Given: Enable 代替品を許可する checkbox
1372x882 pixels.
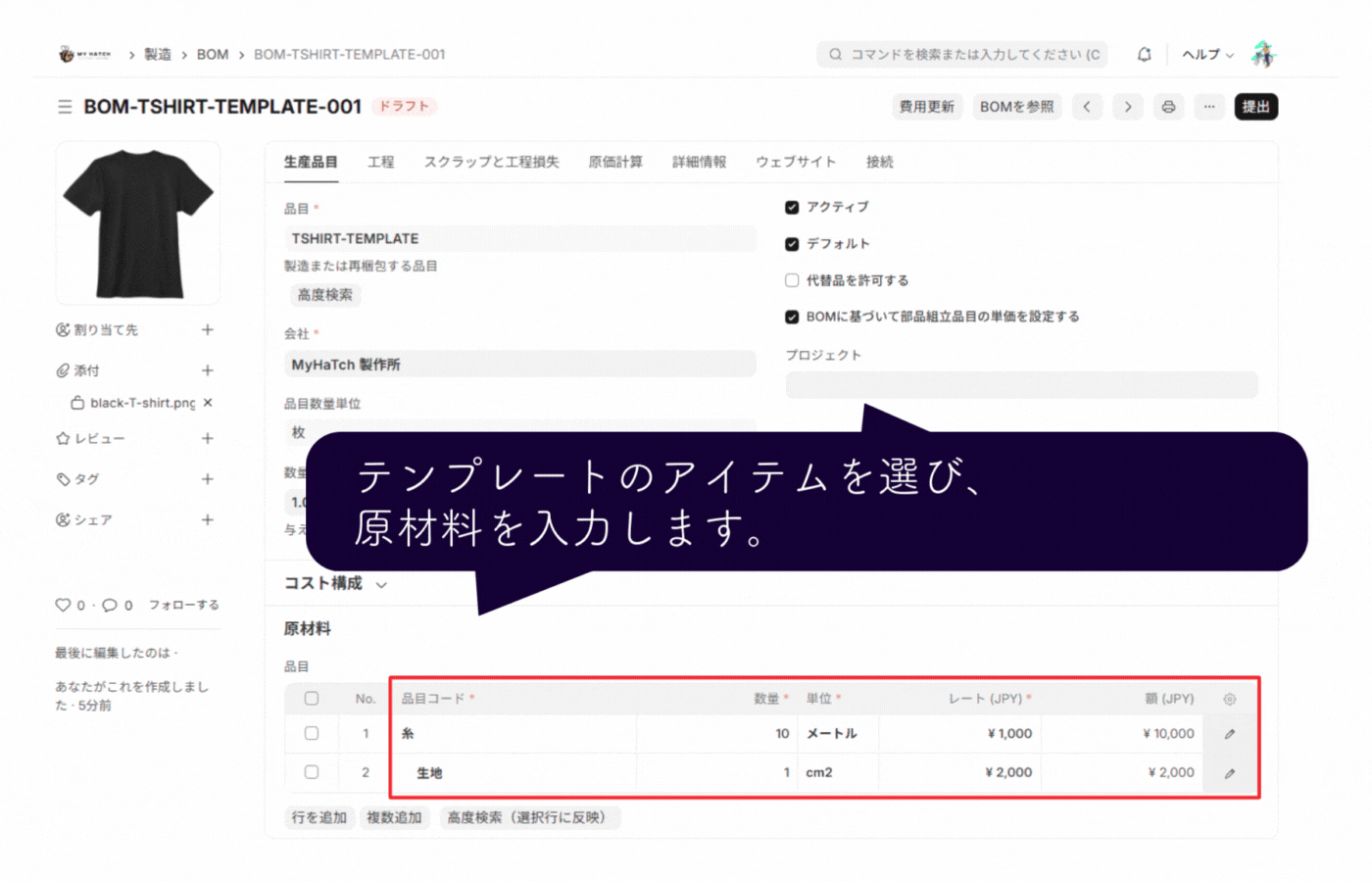Looking at the screenshot, I should [791, 279].
